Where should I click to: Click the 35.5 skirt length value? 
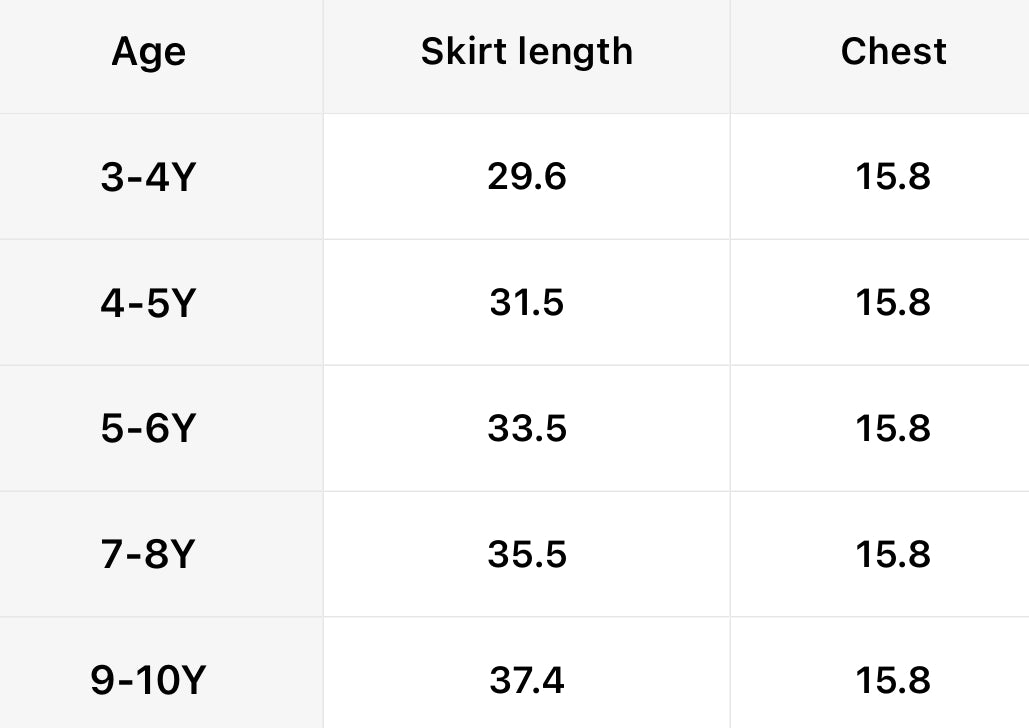526,555
